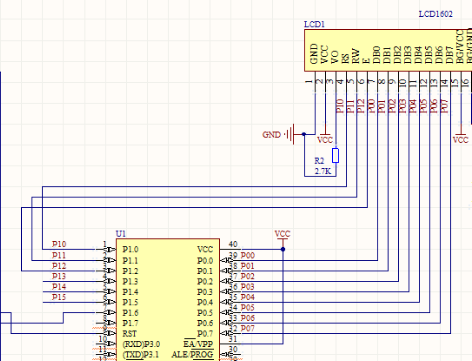Click the EA/VPP pin name
472x361 pixels.
pos(198,344)
